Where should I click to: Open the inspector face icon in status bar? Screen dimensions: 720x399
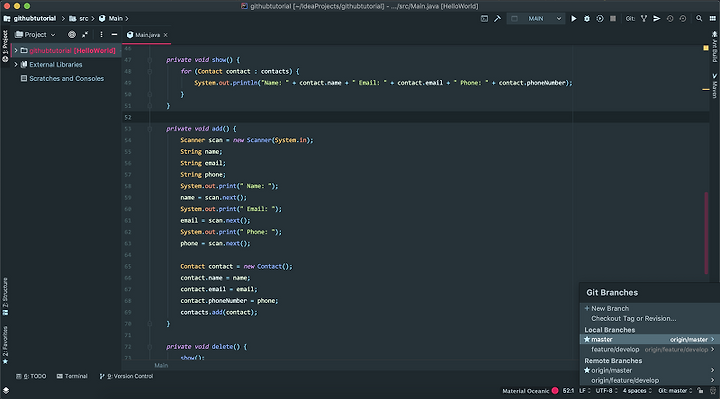[713, 391]
